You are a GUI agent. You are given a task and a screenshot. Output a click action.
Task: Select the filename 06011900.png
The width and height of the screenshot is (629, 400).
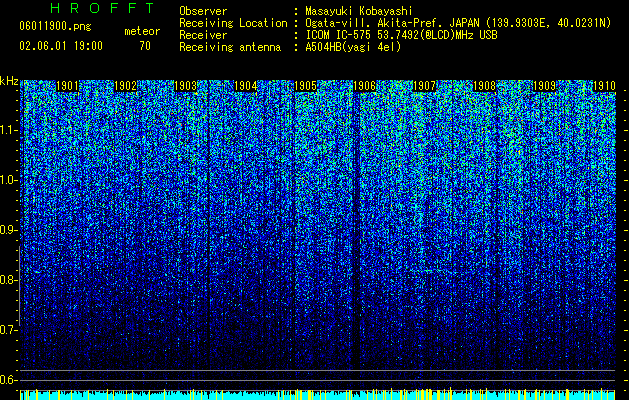click(x=55, y=26)
